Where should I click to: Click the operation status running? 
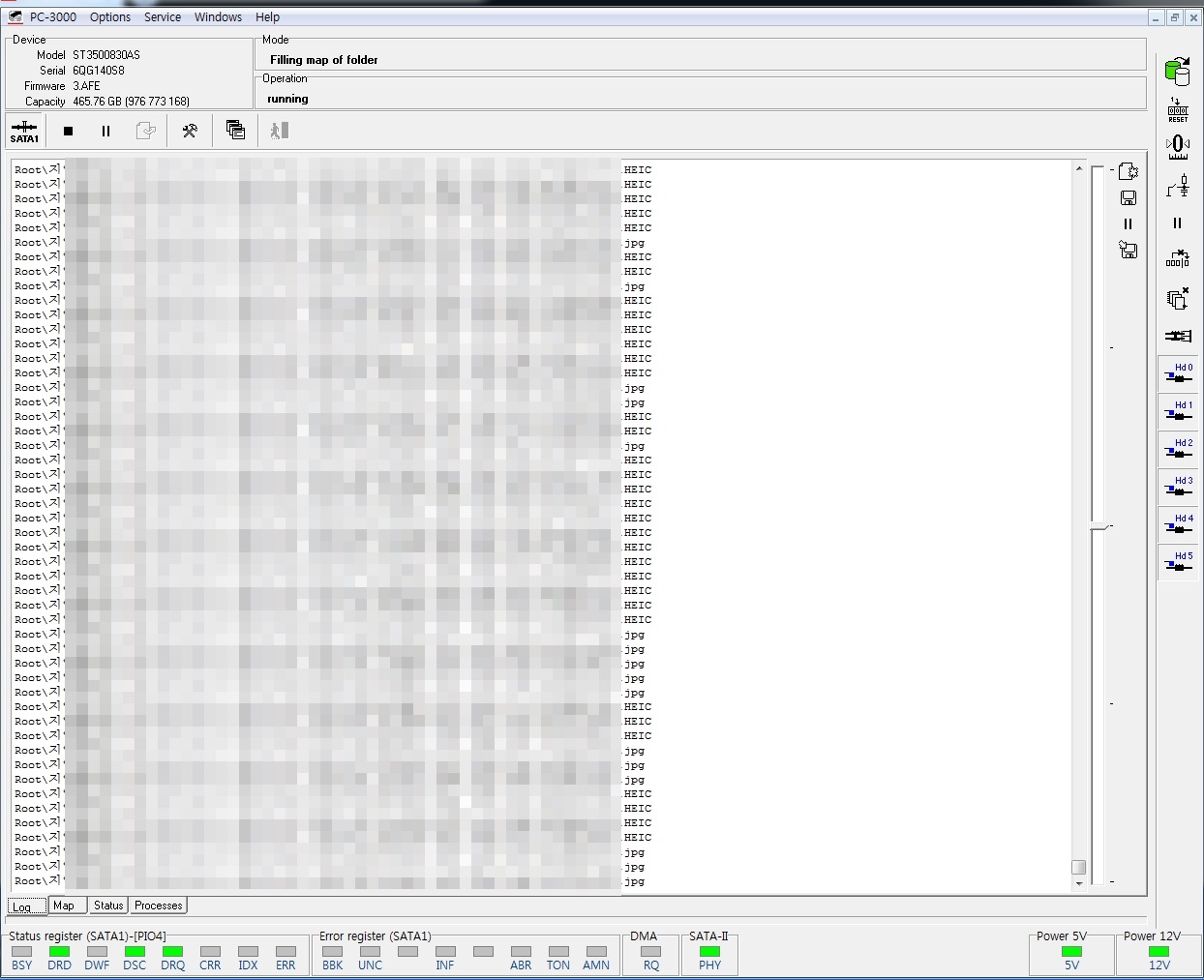287,99
